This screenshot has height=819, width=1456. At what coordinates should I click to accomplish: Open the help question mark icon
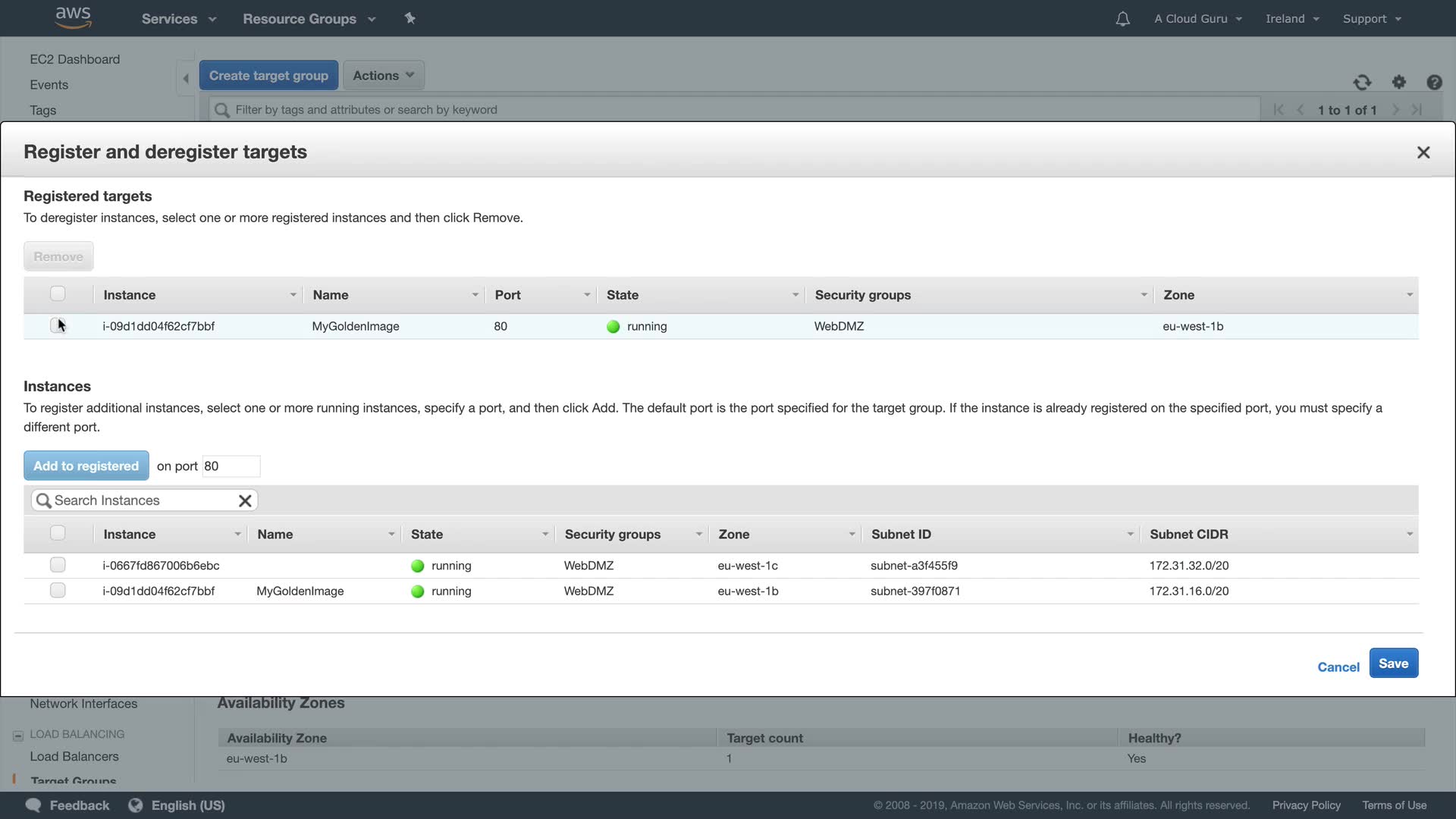tap(1434, 83)
